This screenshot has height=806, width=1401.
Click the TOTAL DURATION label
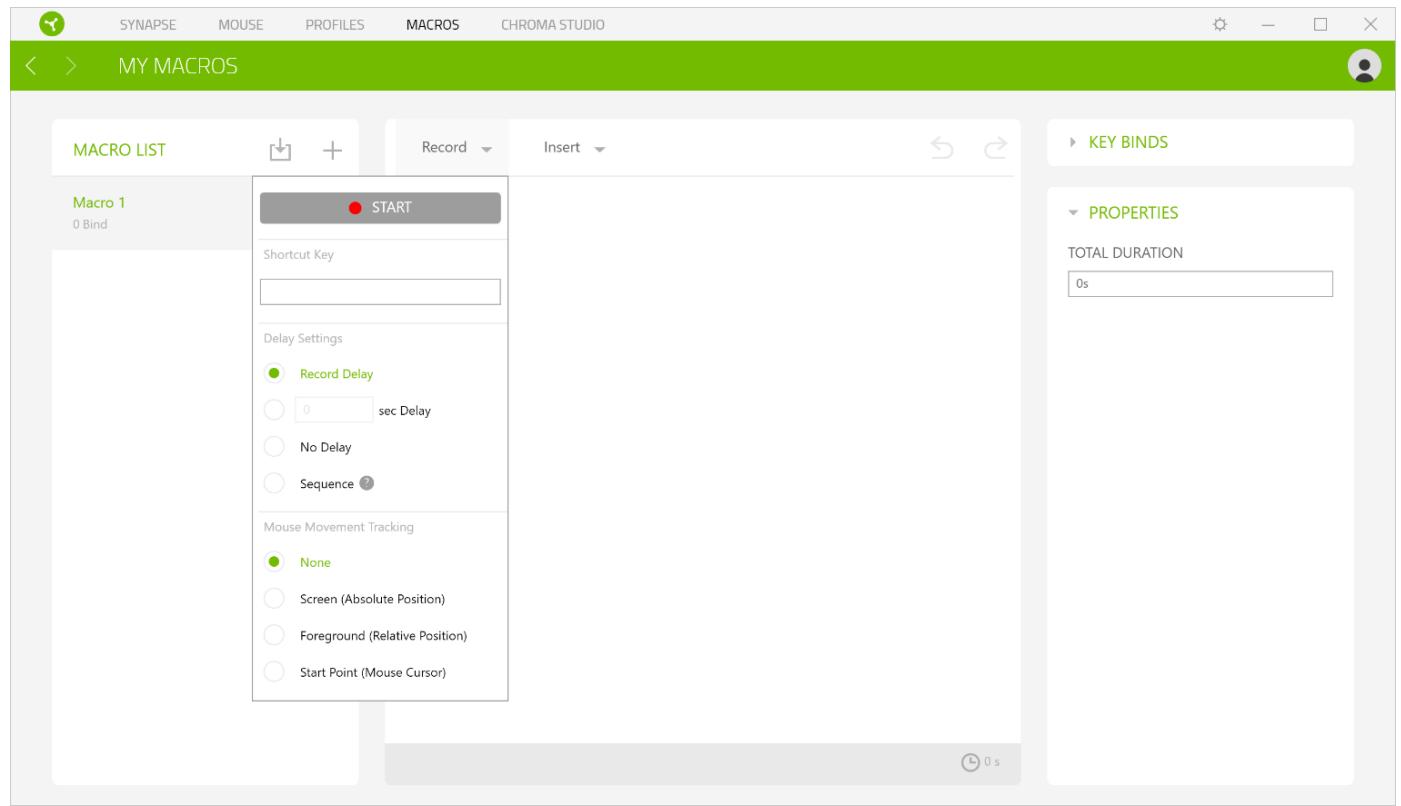click(1126, 253)
